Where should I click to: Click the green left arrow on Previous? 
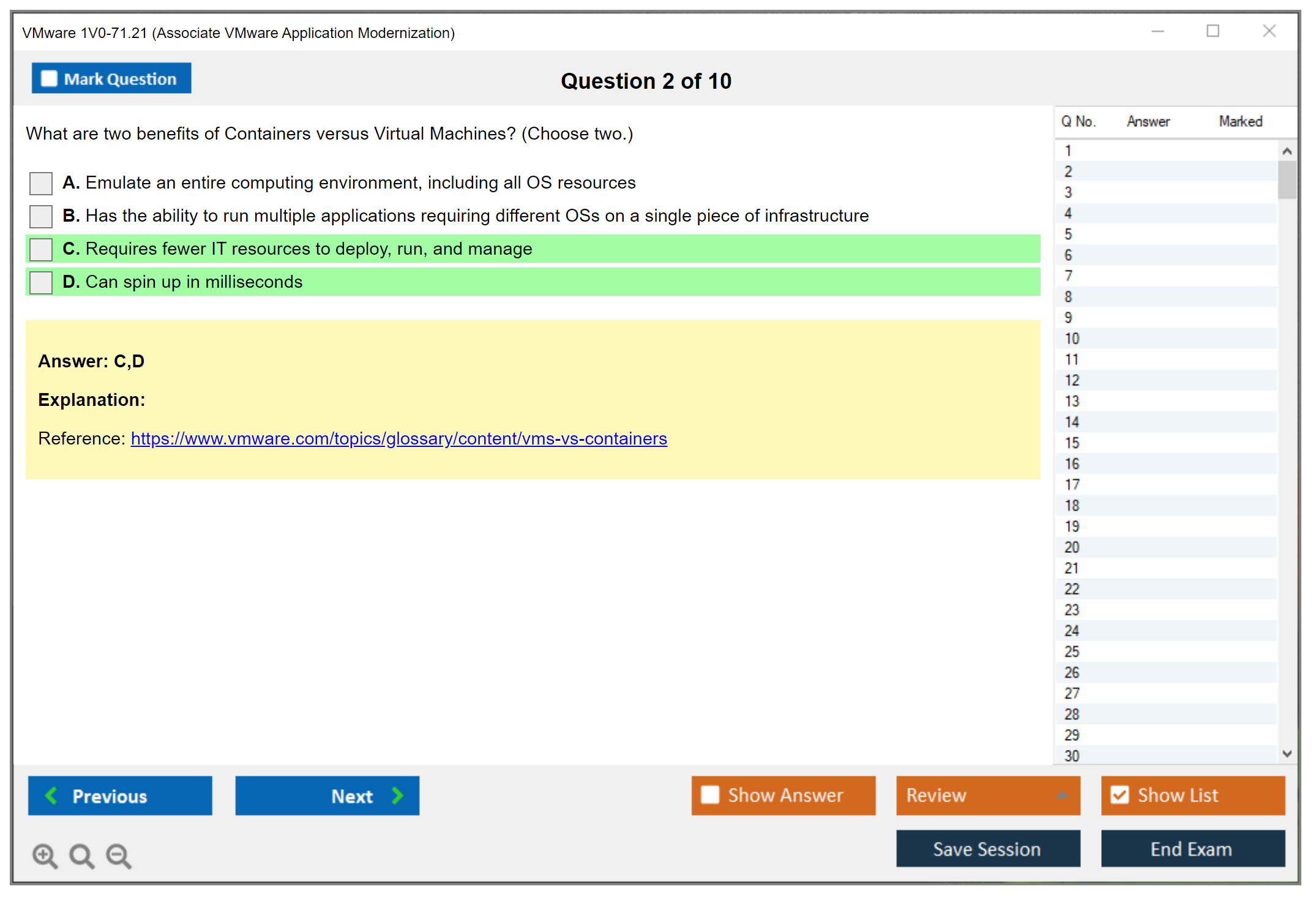pyautogui.click(x=51, y=795)
